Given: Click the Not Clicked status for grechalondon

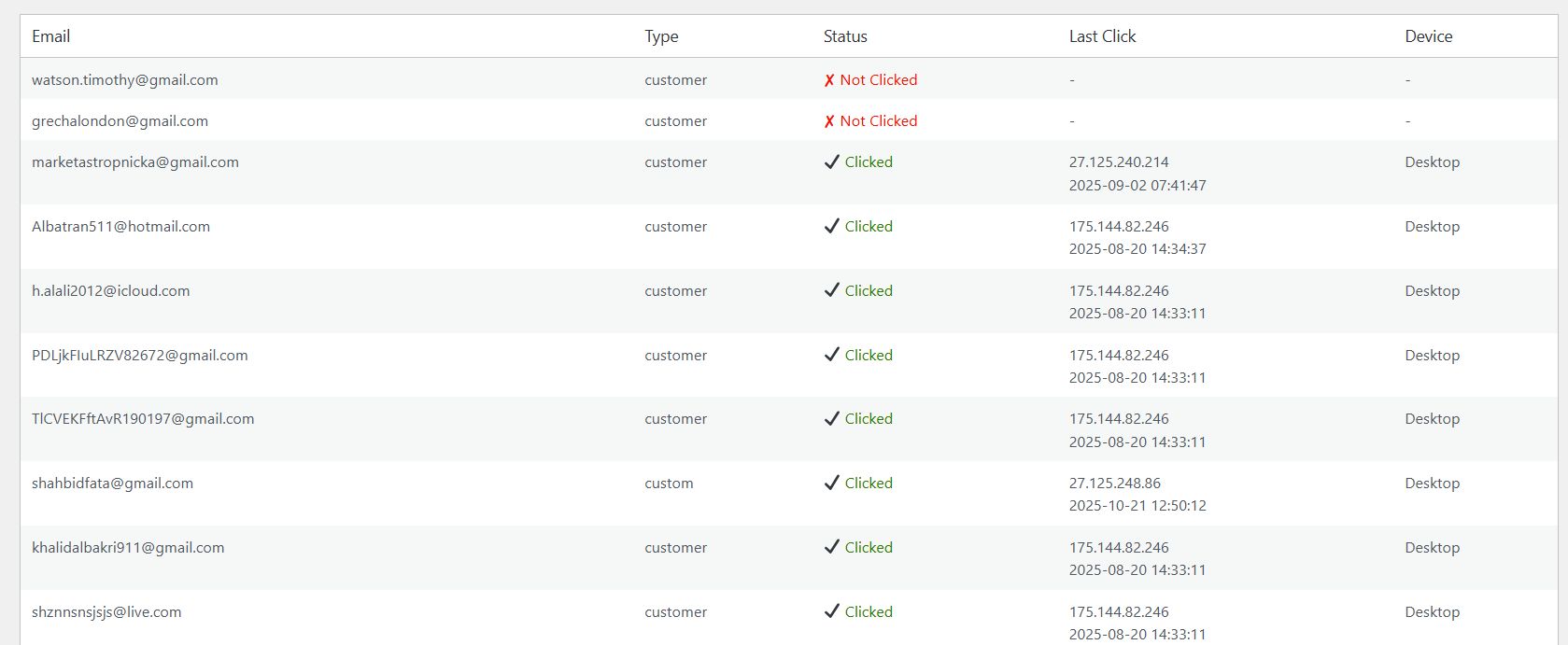Looking at the screenshot, I should (x=878, y=121).
